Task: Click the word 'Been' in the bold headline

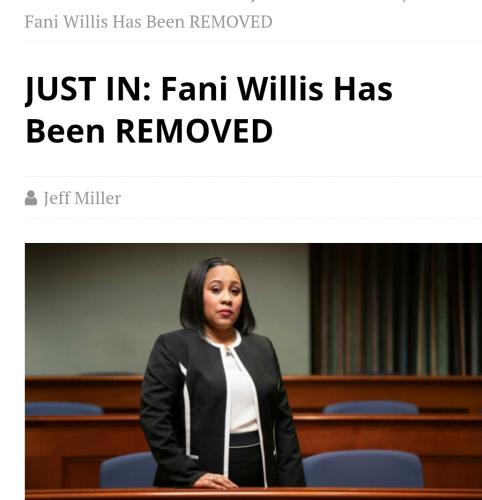Action: [65, 131]
